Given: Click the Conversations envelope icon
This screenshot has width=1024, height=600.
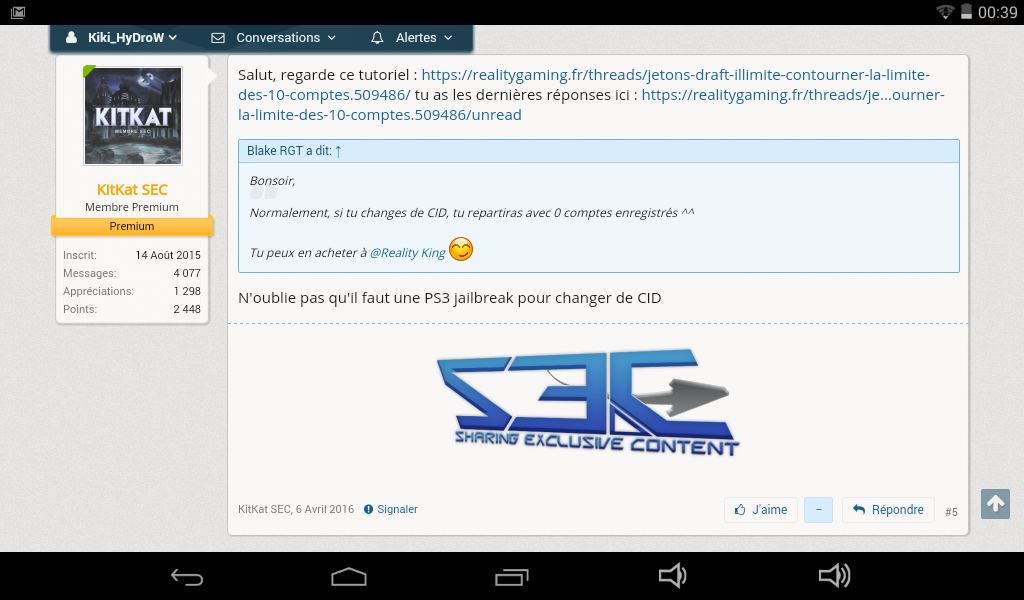Looking at the screenshot, I should (x=218, y=38).
